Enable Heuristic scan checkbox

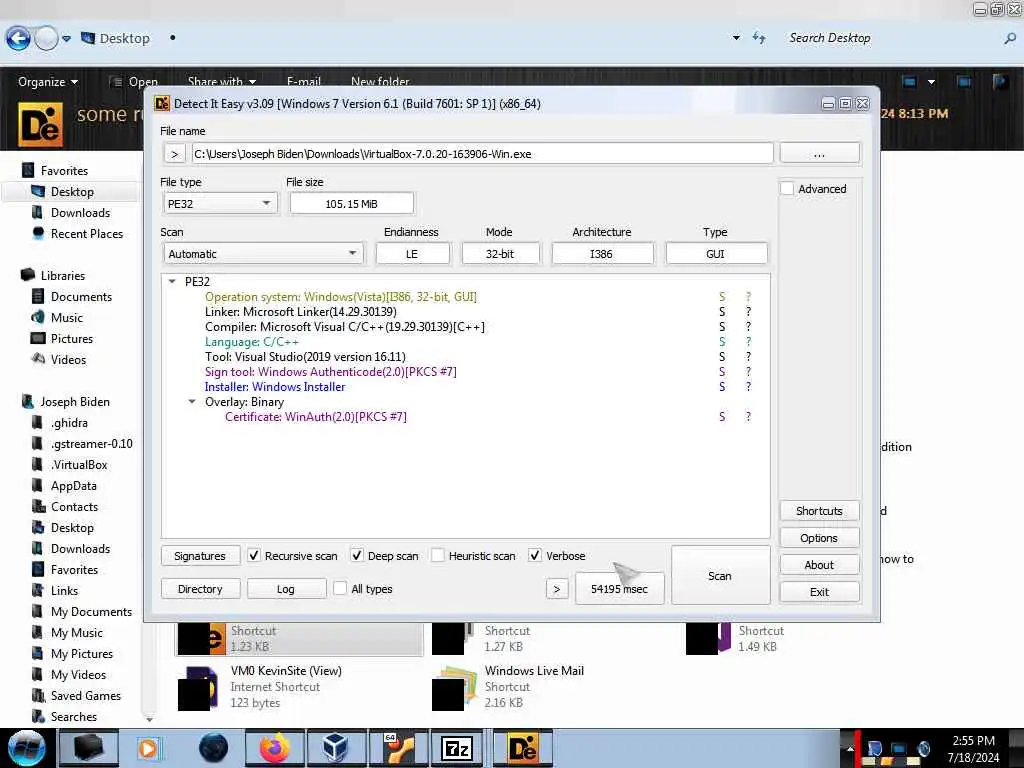[x=438, y=556]
